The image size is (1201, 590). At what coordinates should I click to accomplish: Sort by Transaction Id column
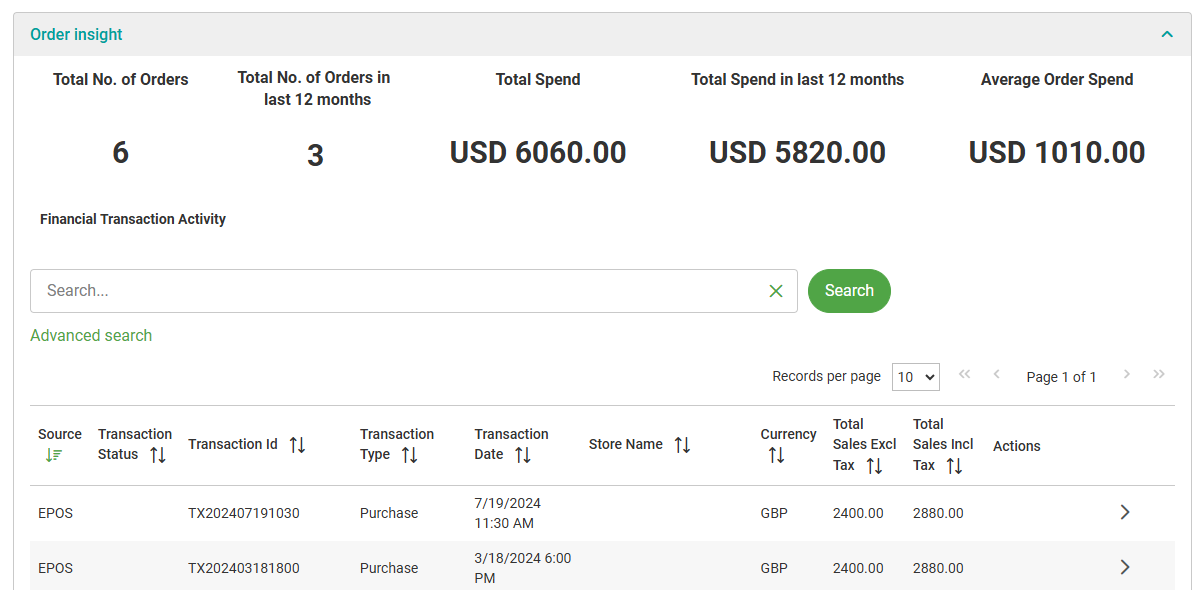[297, 445]
